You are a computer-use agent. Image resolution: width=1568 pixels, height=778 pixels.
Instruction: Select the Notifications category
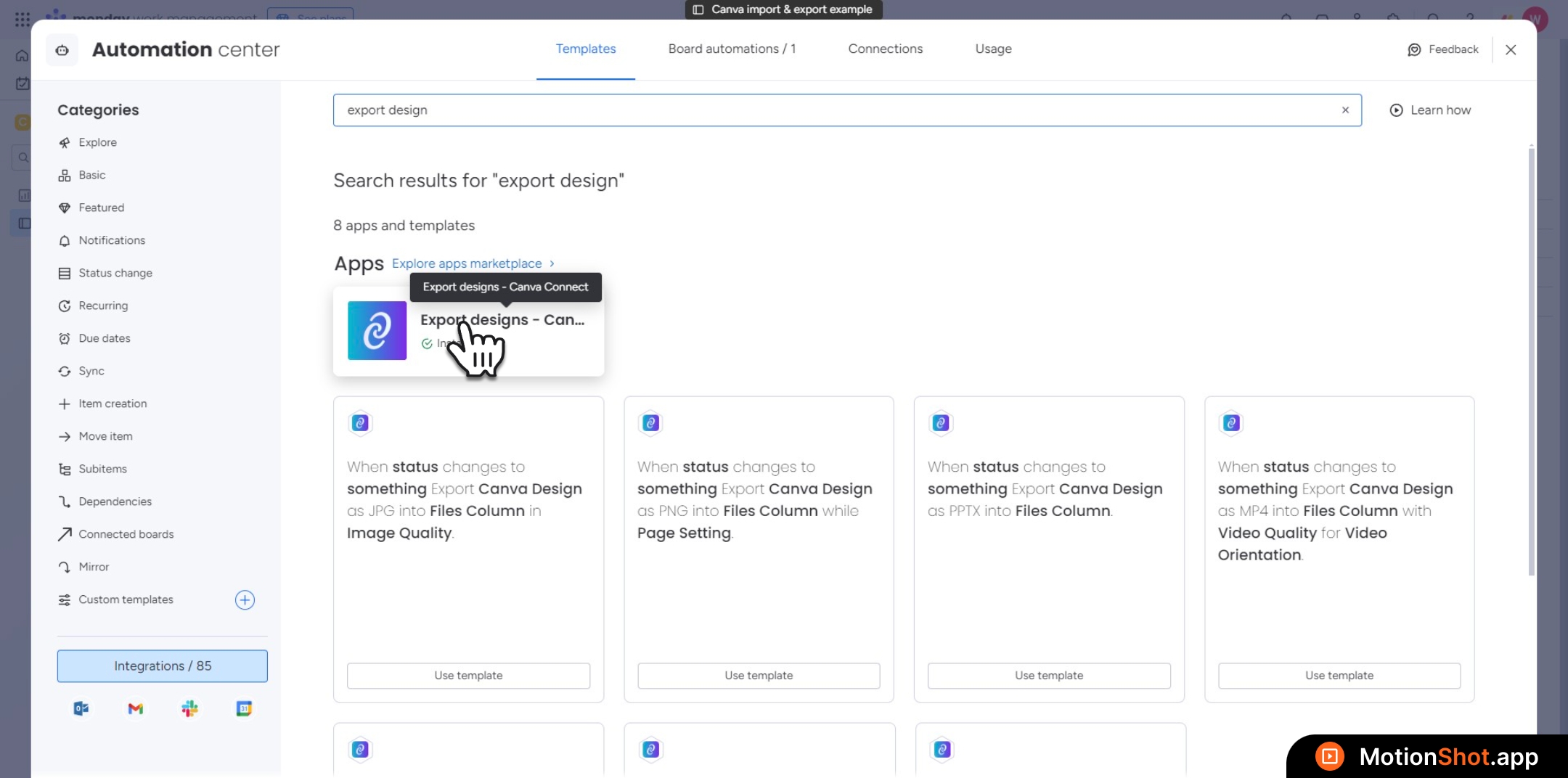pyautogui.click(x=111, y=240)
